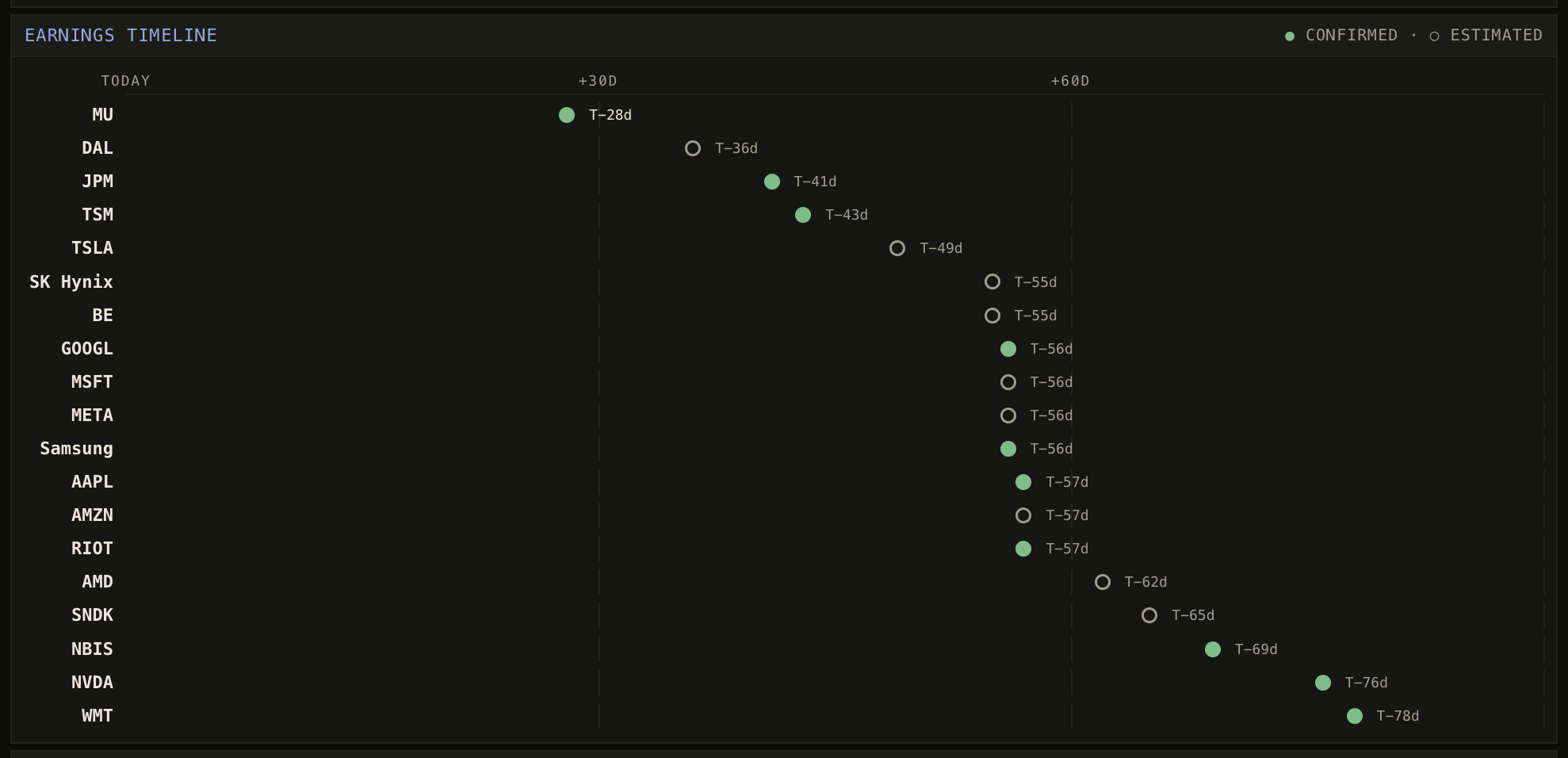1568x758 pixels.
Task: Click the Samsung row label
Action: (77, 450)
